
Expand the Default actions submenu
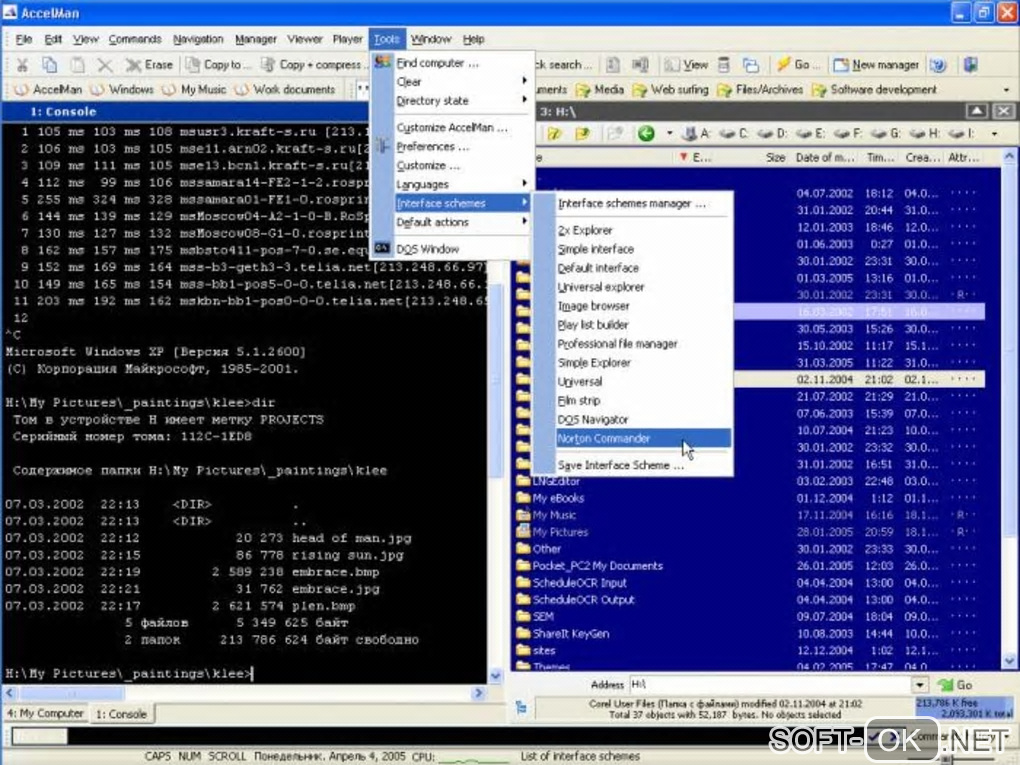[x=451, y=222]
